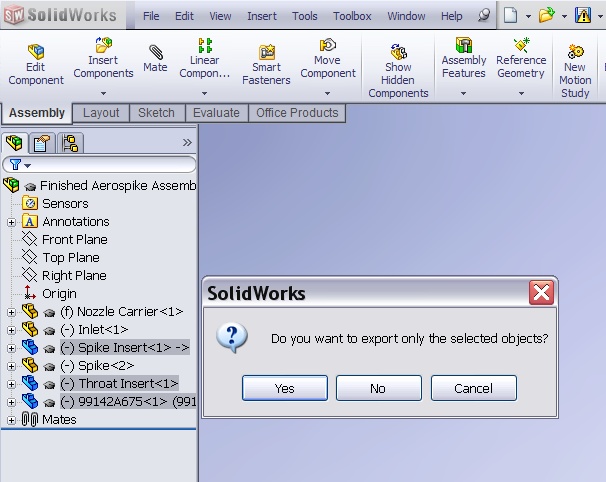Expand the Mates node
Viewport: 606px width, 482px height.
click(11, 420)
